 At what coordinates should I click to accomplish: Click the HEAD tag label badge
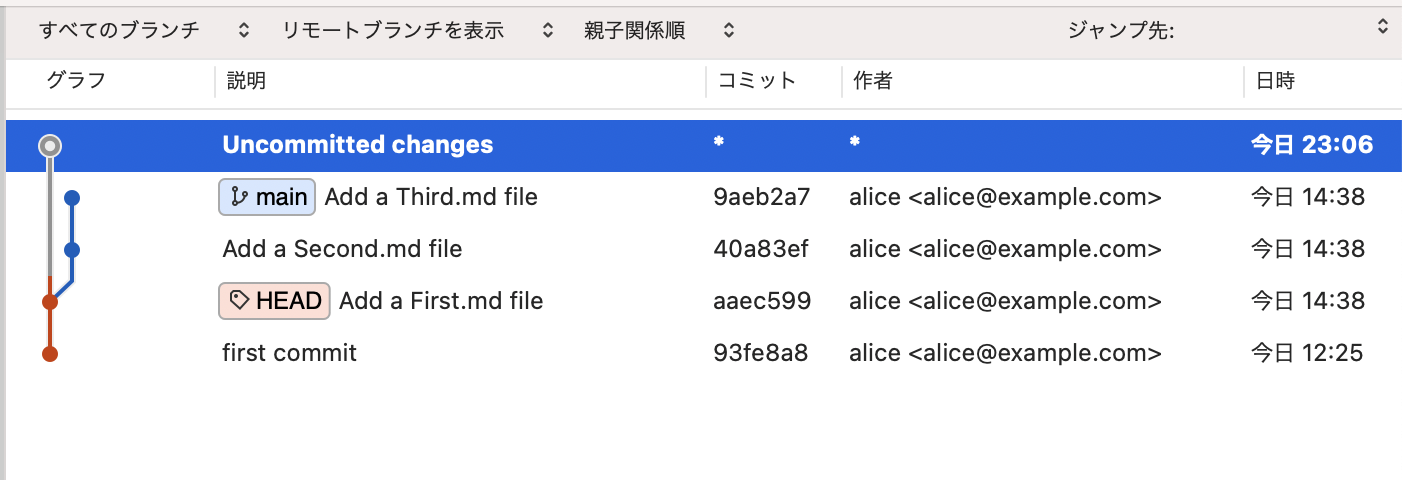pos(274,300)
